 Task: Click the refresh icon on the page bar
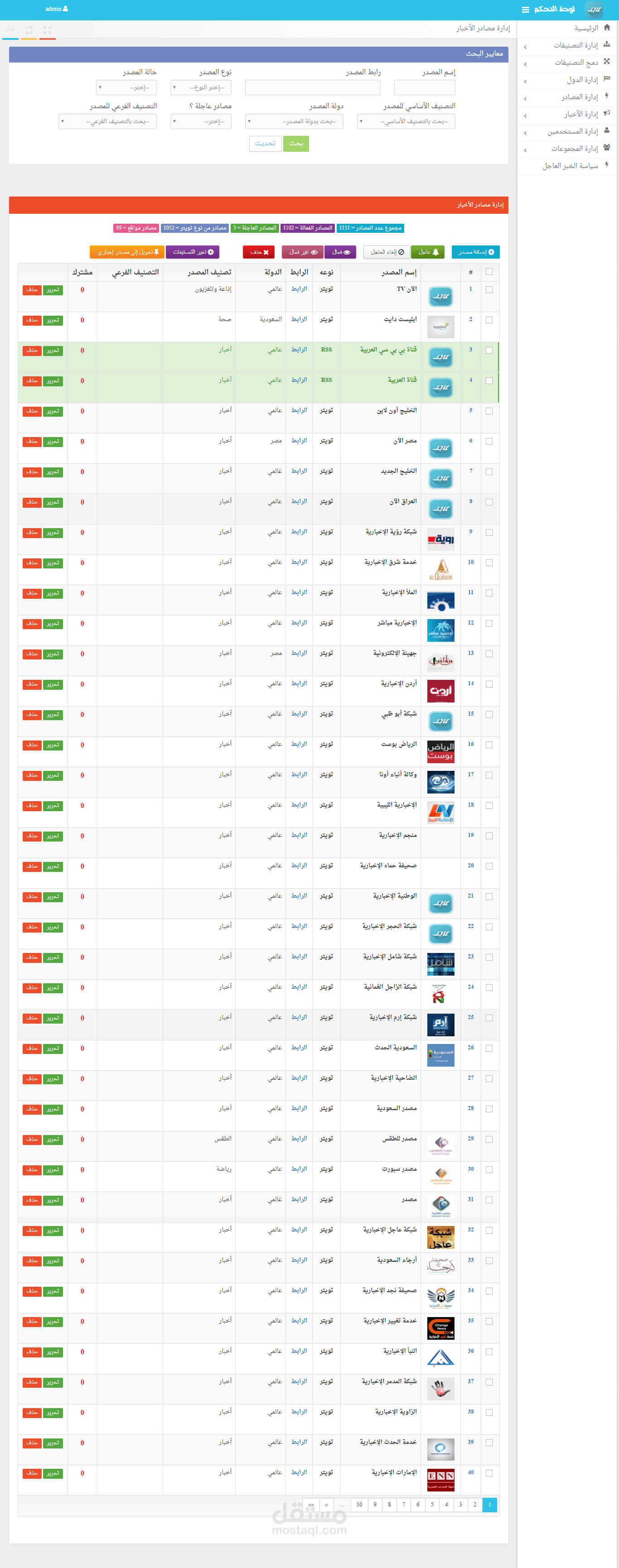(x=29, y=30)
